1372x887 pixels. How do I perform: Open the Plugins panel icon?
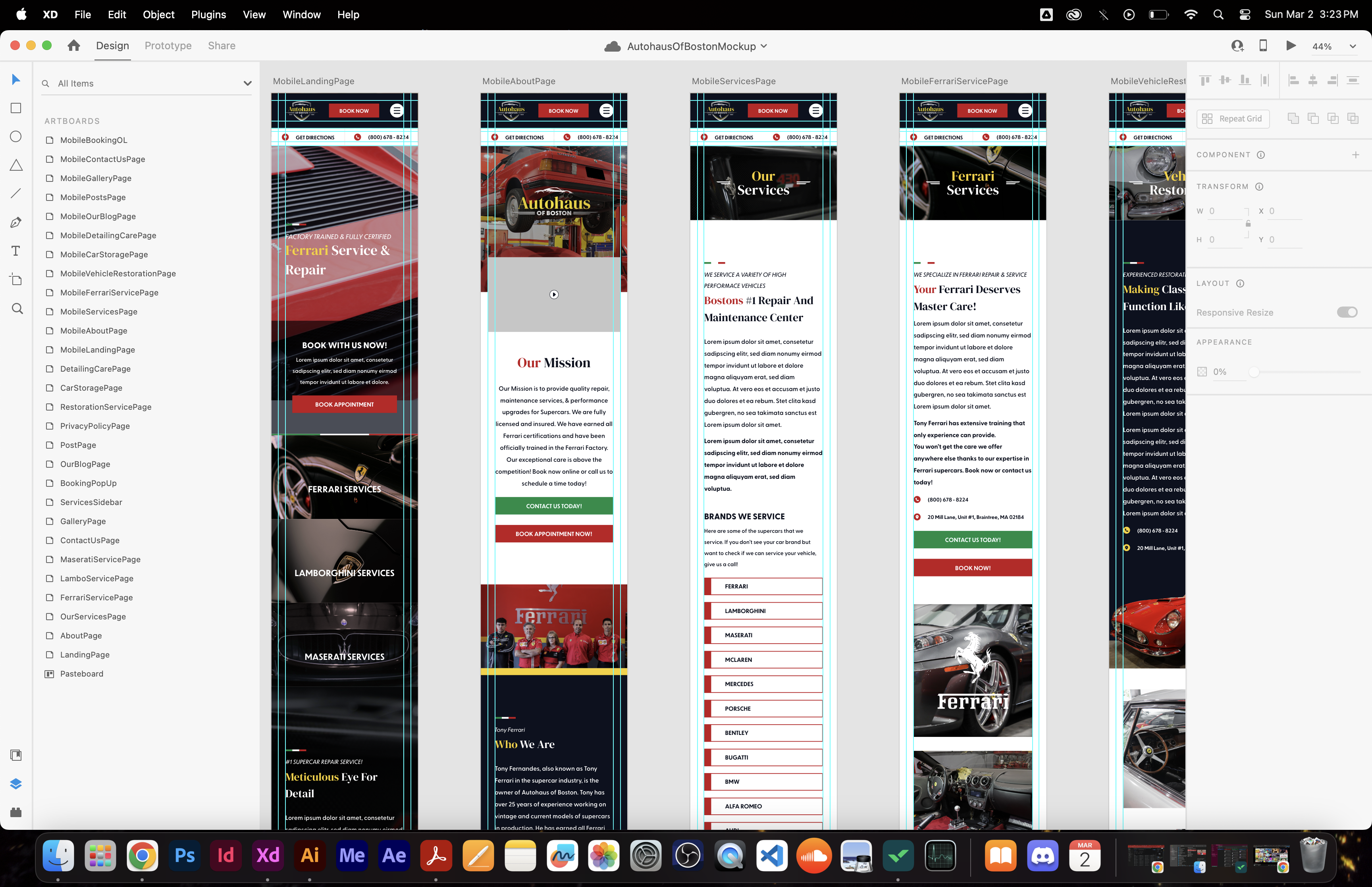pyautogui.click(x=16, y=812)
